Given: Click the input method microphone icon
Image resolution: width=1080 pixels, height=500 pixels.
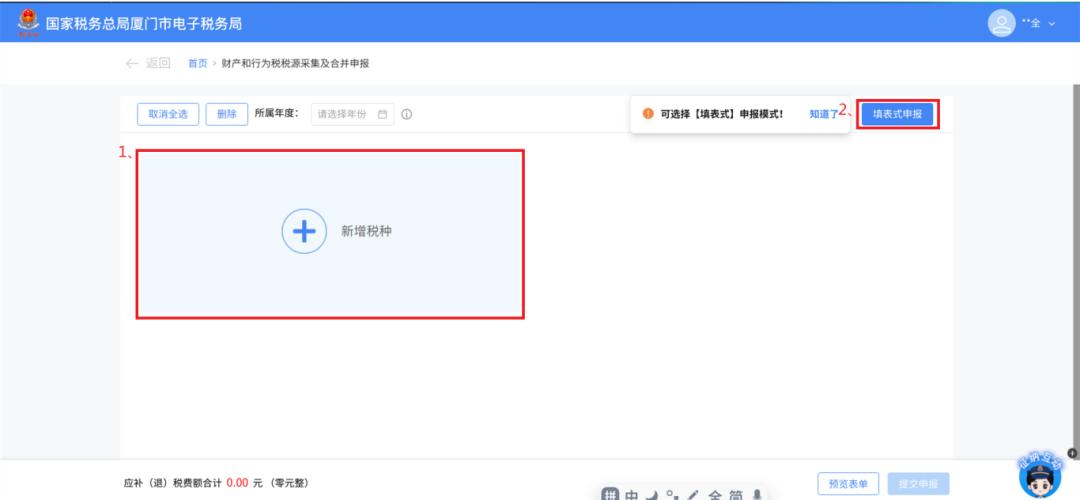Looking at the screenshot, I should click(x=757, y=494).
